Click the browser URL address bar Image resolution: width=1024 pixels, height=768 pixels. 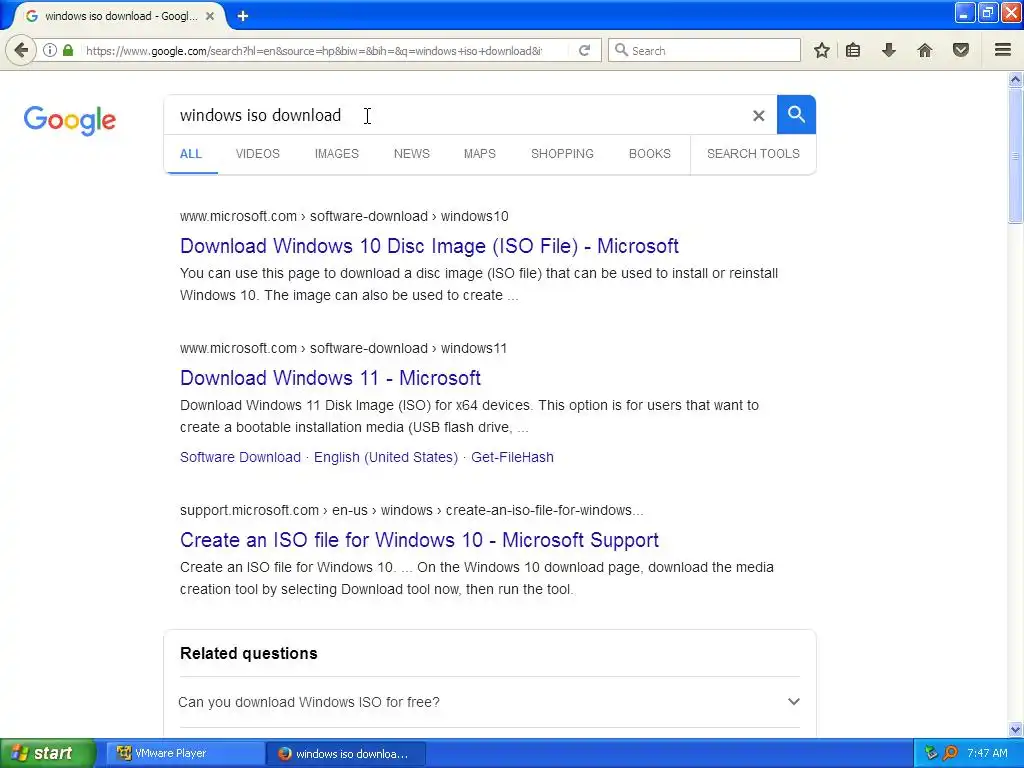pos(313,50)
